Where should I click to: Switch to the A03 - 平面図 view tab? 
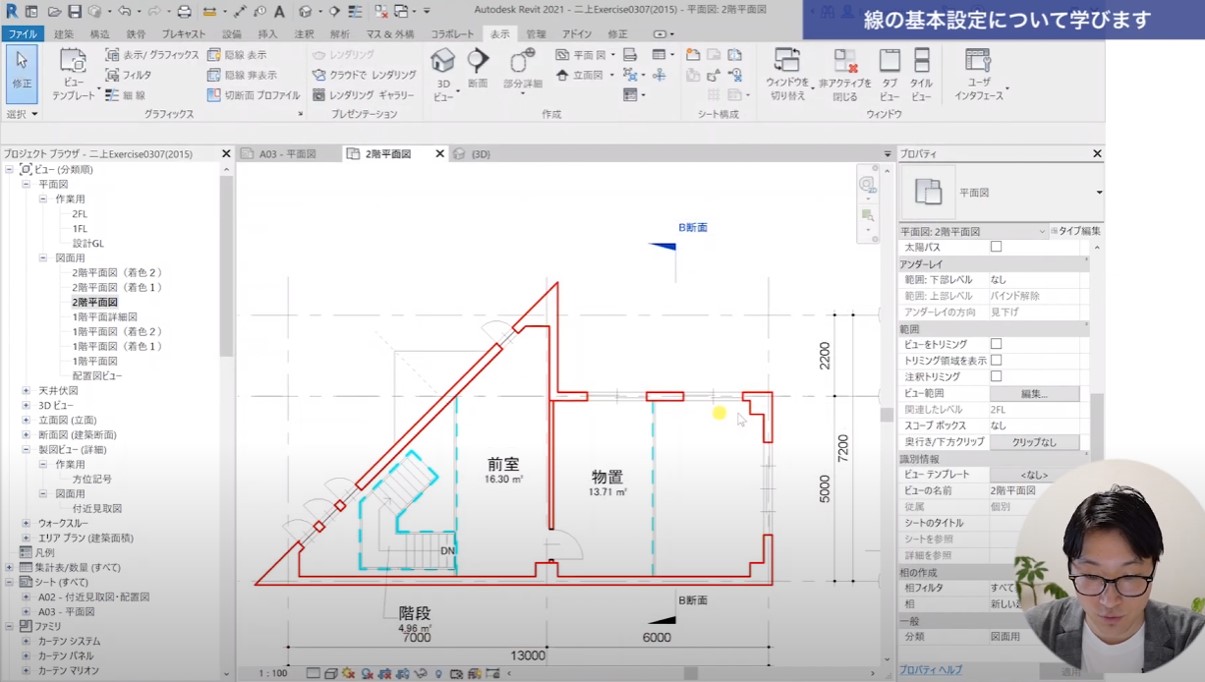tap(286, 154)
